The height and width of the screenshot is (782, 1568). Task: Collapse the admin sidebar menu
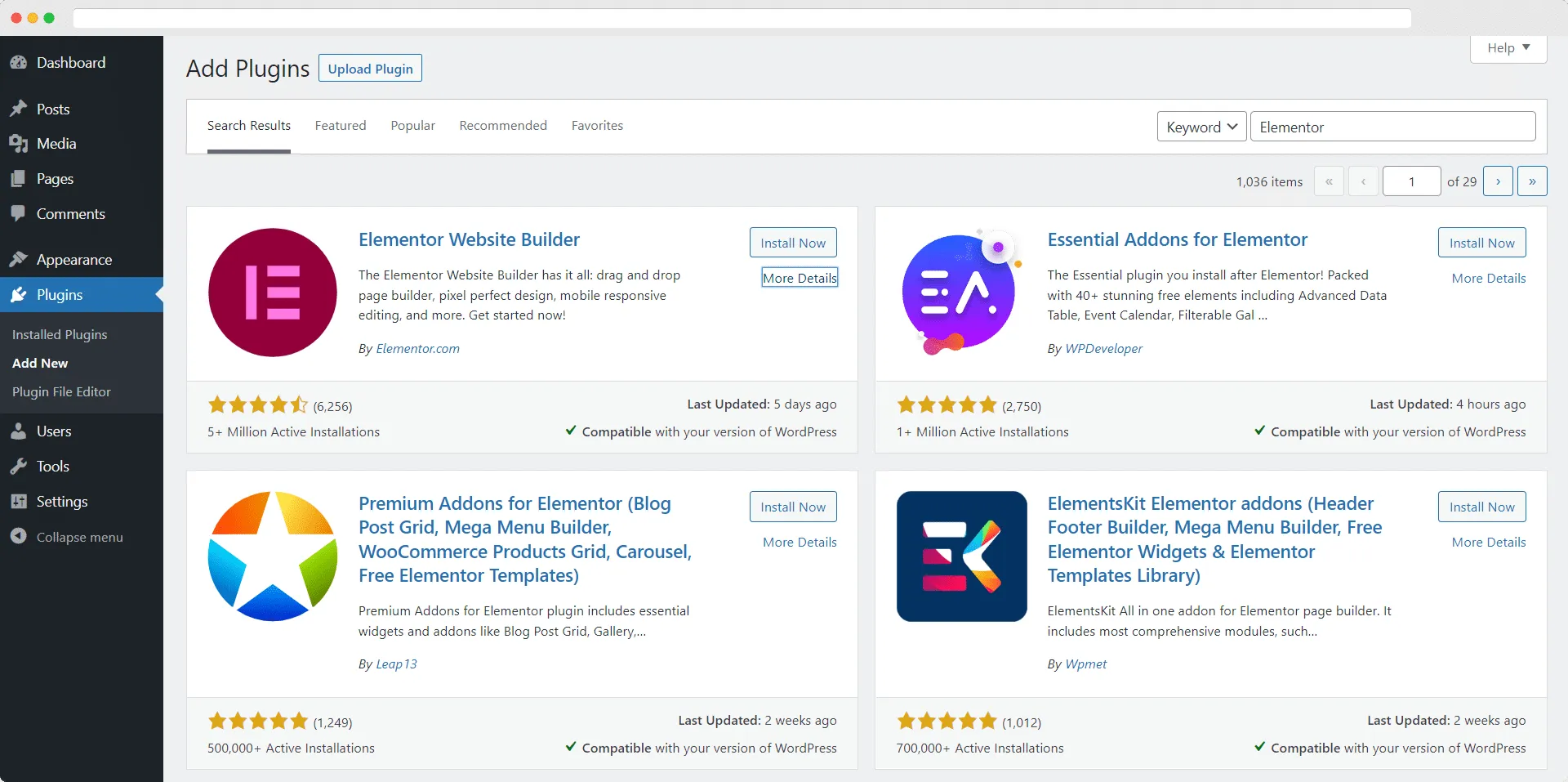(18, 537)
